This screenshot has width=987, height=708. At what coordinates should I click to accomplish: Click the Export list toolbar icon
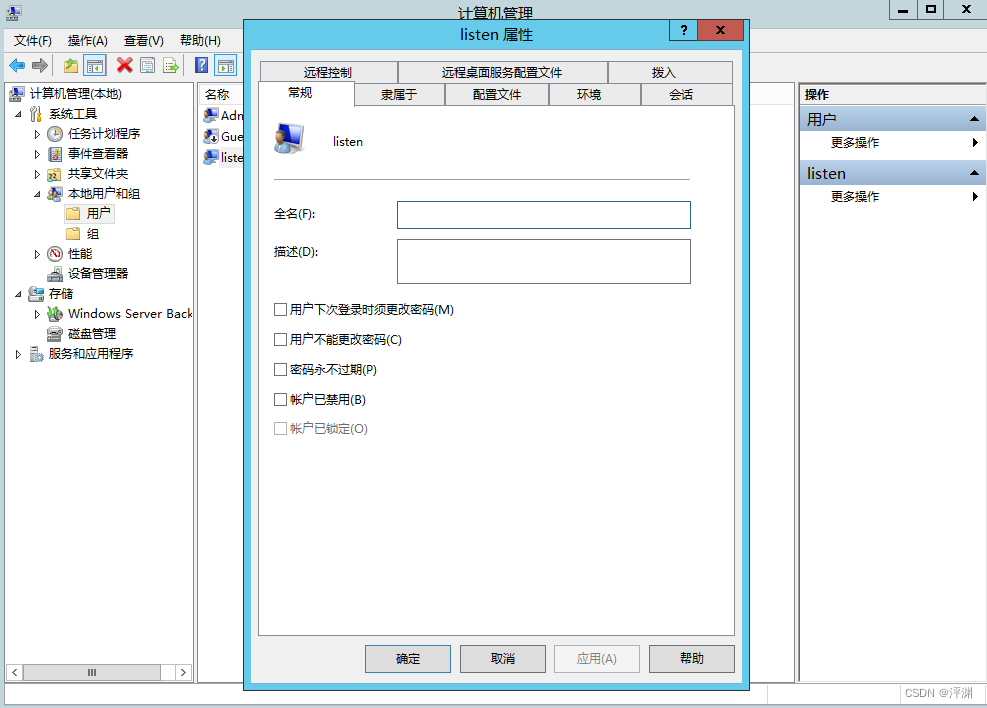[171, 65]
